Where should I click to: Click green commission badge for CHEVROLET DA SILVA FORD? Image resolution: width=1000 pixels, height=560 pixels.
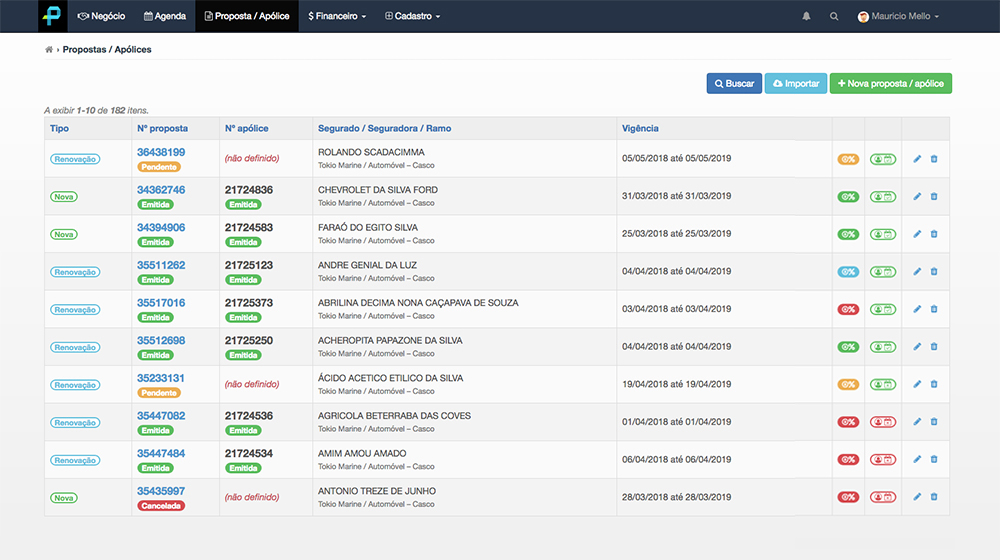pyautogui.click(x=848, y=197)
